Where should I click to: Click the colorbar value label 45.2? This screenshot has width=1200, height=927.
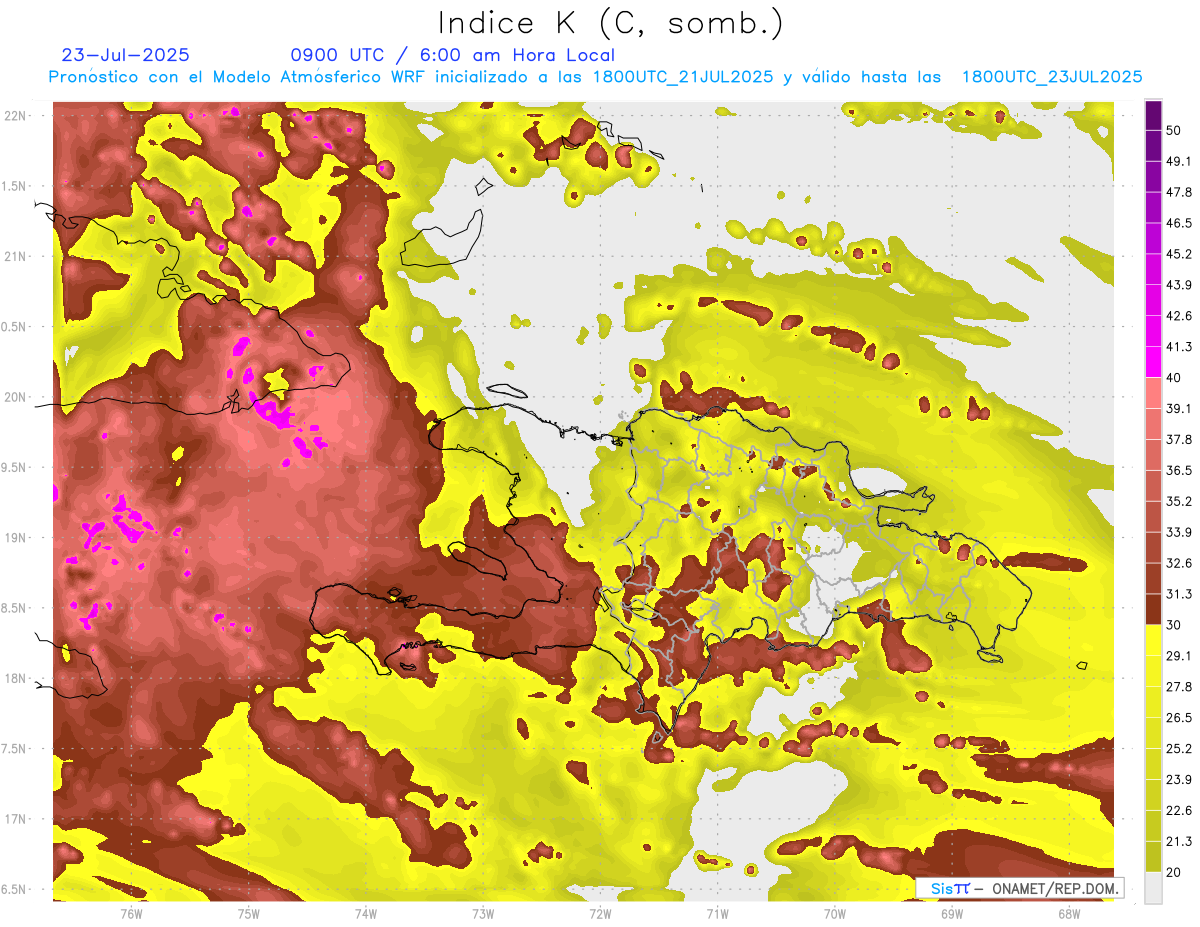(1179, 254)
